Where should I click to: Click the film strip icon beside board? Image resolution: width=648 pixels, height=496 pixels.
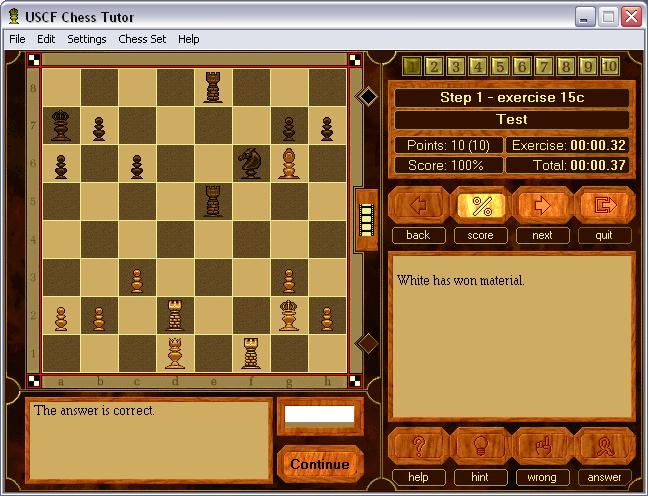click(366, 215)
